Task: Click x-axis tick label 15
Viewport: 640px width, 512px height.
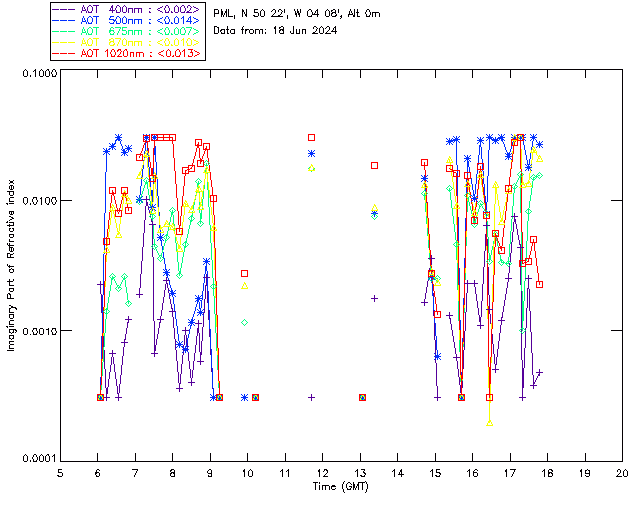Action: coord(435,473)
